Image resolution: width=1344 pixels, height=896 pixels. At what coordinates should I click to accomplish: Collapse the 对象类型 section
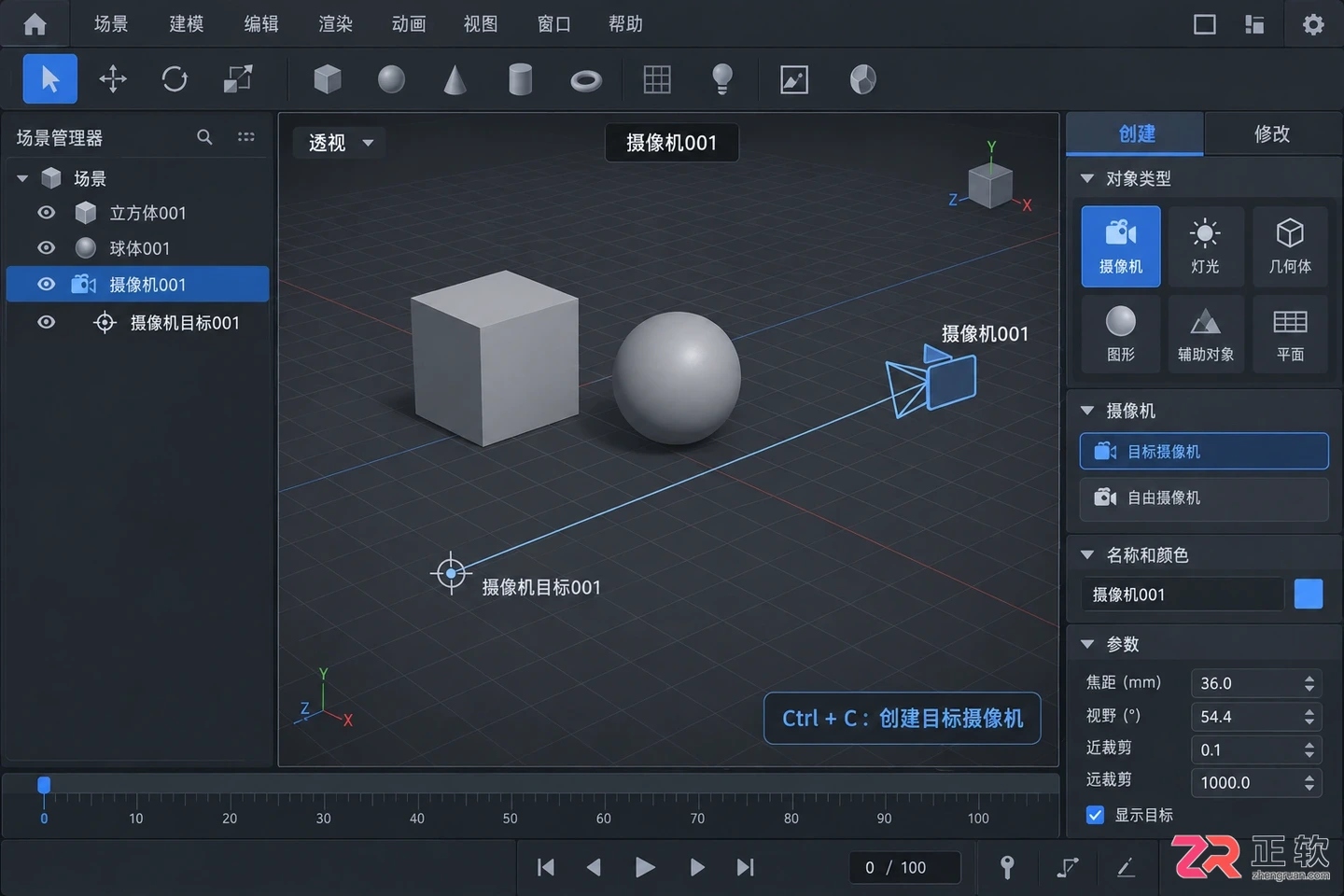coord(1086,178)
